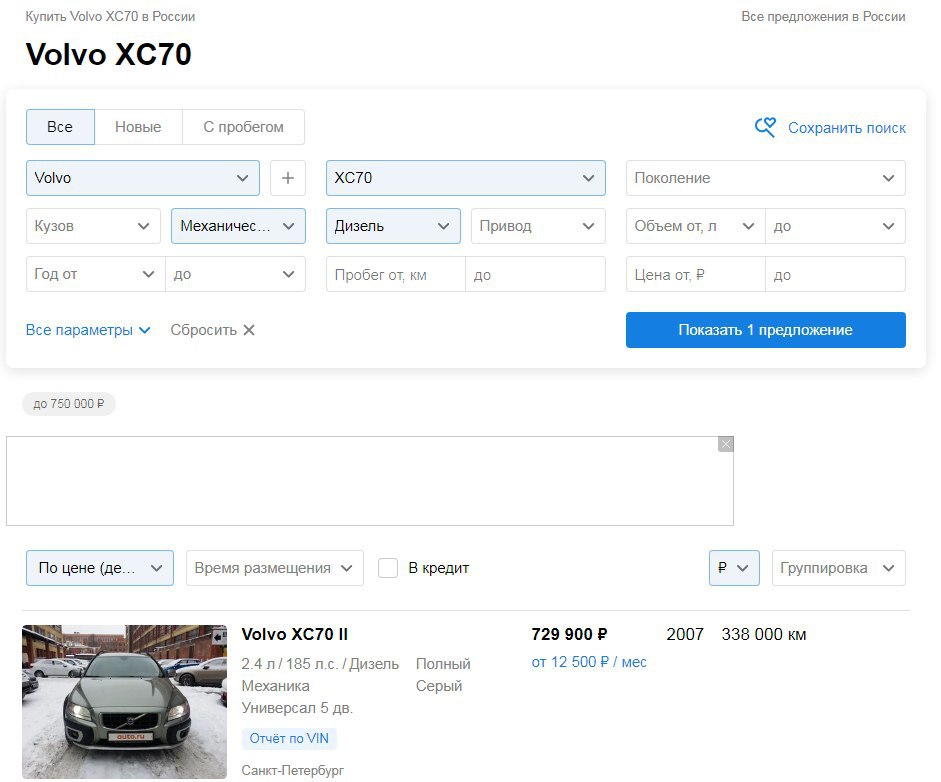
Task: Click the year 2007 in the listing
Action: [685, 634]
